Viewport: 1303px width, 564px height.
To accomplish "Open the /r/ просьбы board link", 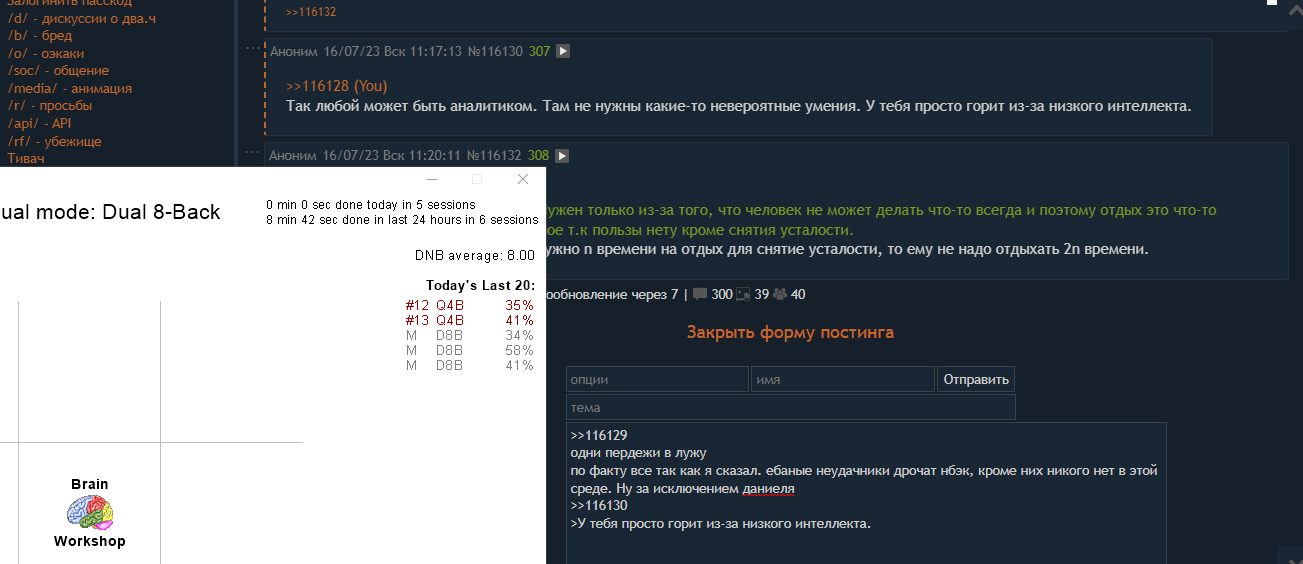I will 49,105.
